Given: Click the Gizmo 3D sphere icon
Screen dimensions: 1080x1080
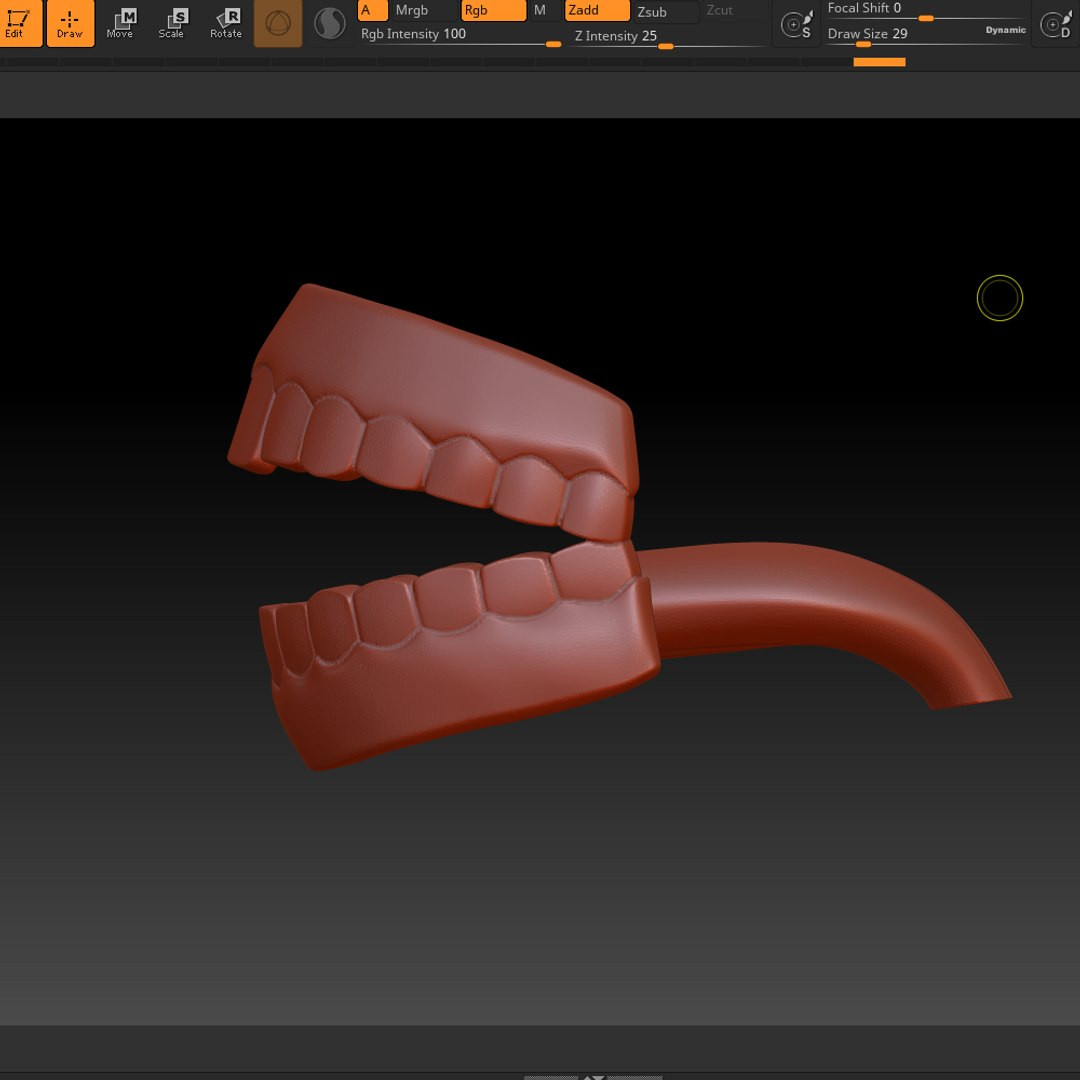Looking at the screenshot, I should tap(278, 24).
